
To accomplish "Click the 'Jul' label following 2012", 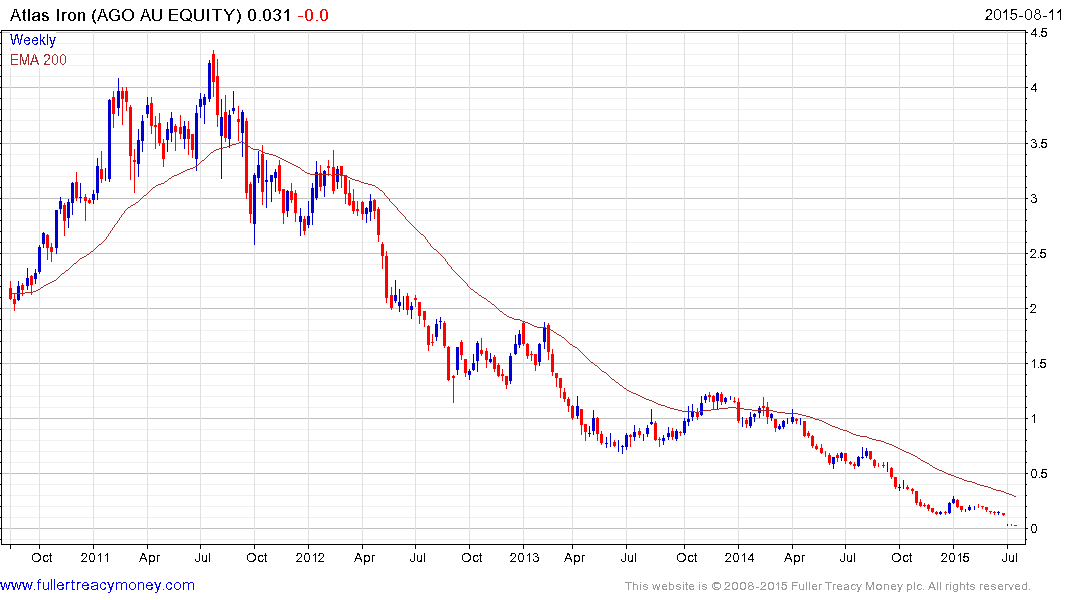I will pos(418,557).
